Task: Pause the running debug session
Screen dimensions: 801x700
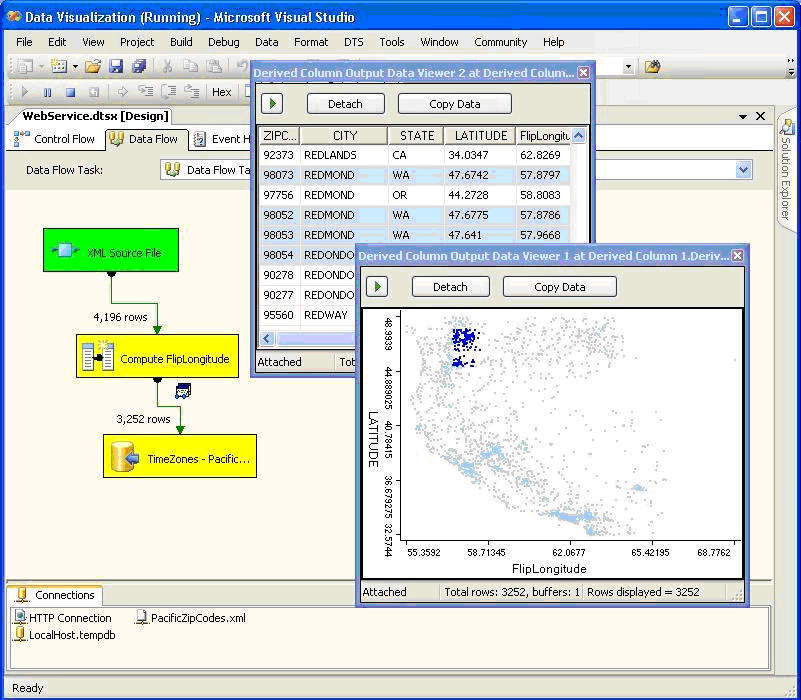Action: 47,92
